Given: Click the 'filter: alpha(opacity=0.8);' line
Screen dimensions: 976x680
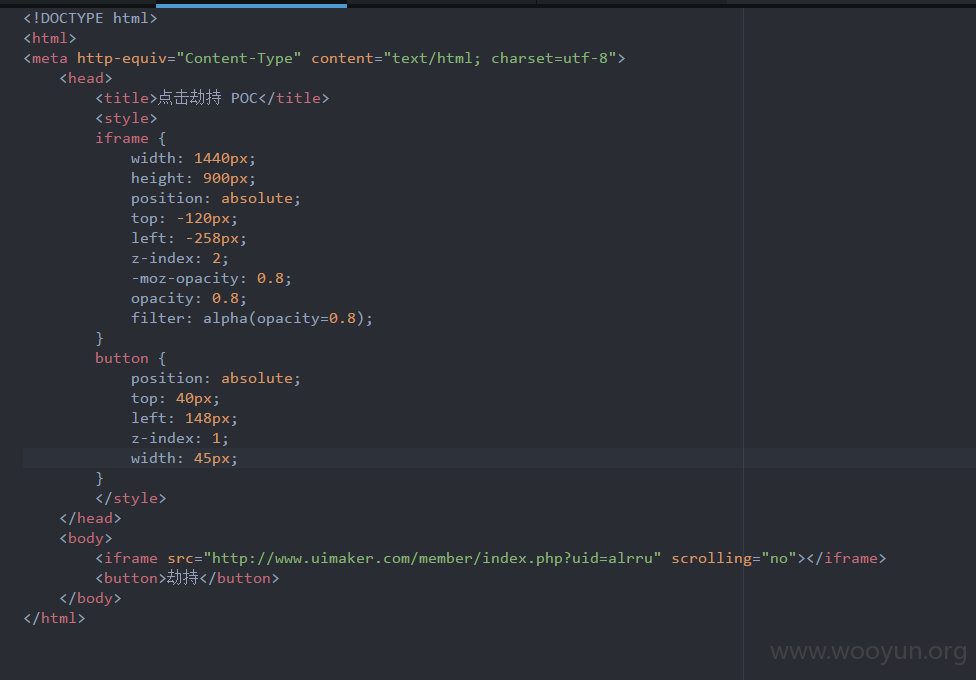Looking at the screenshot, I should tap(252, 318).
